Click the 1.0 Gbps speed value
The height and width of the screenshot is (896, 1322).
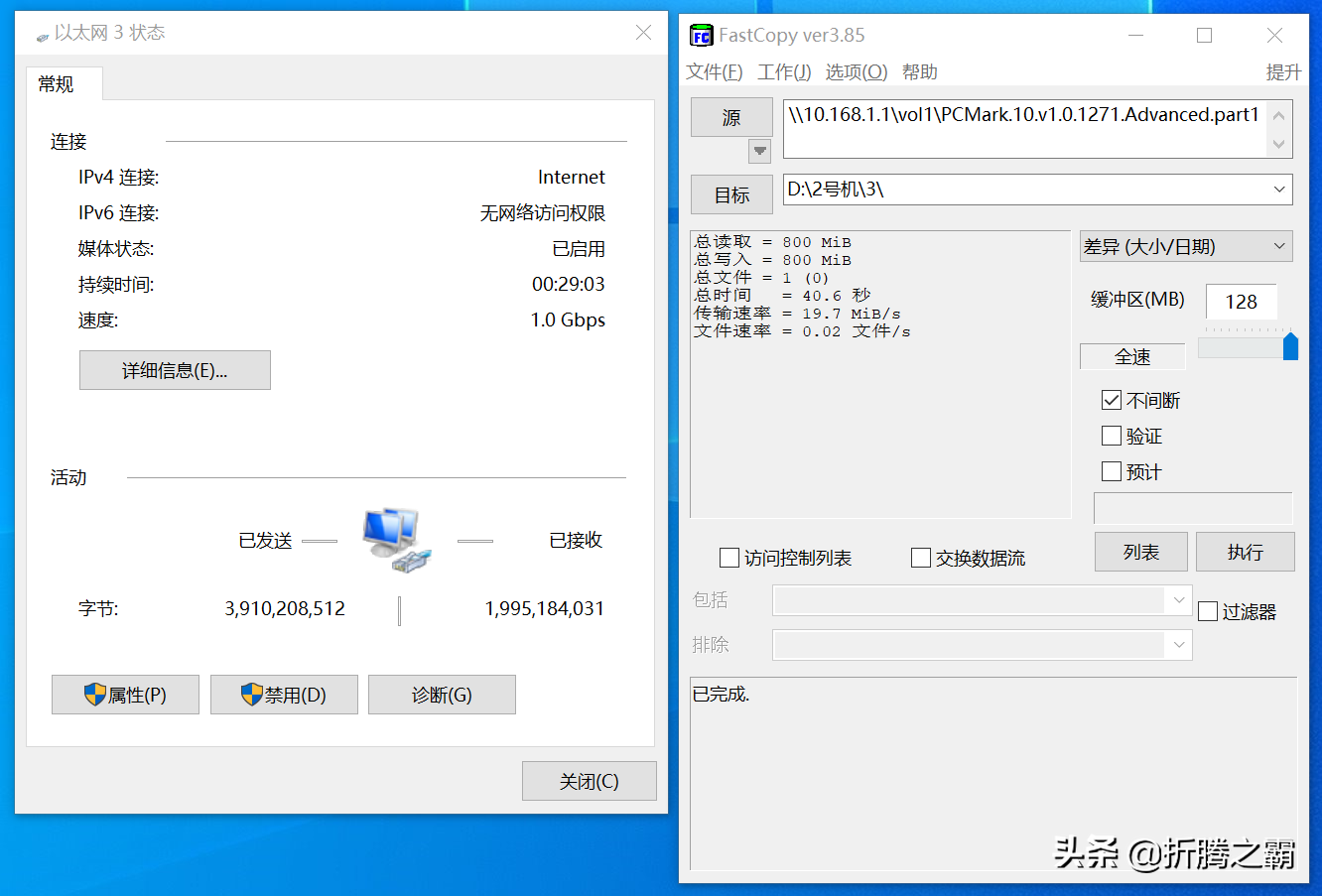click(568, 320)
